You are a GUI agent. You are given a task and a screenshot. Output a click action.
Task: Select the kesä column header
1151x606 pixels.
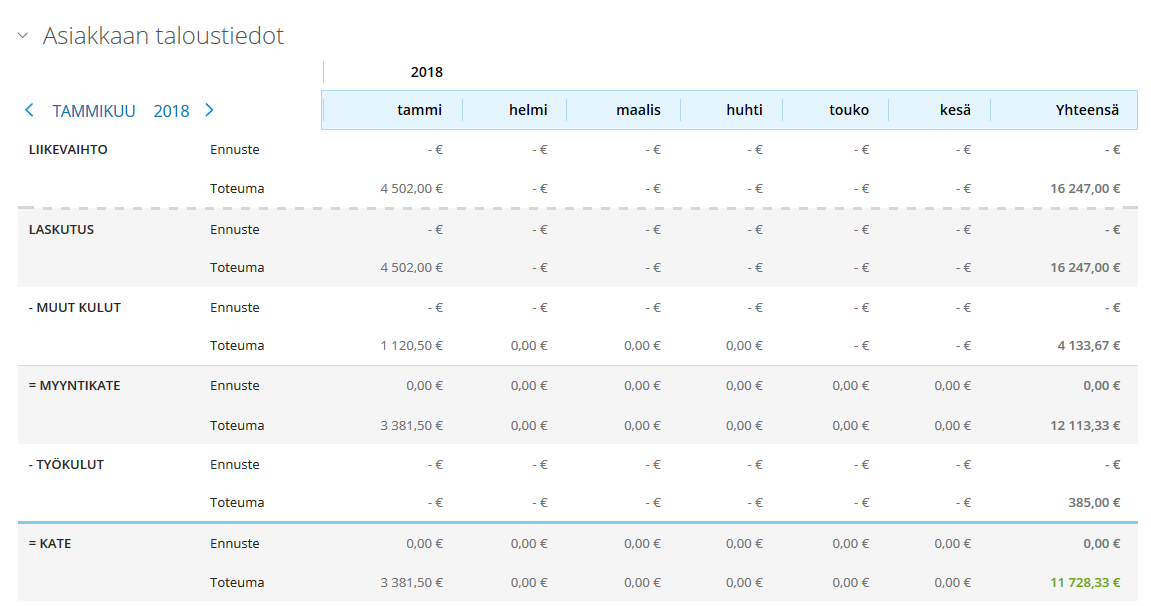955,110
